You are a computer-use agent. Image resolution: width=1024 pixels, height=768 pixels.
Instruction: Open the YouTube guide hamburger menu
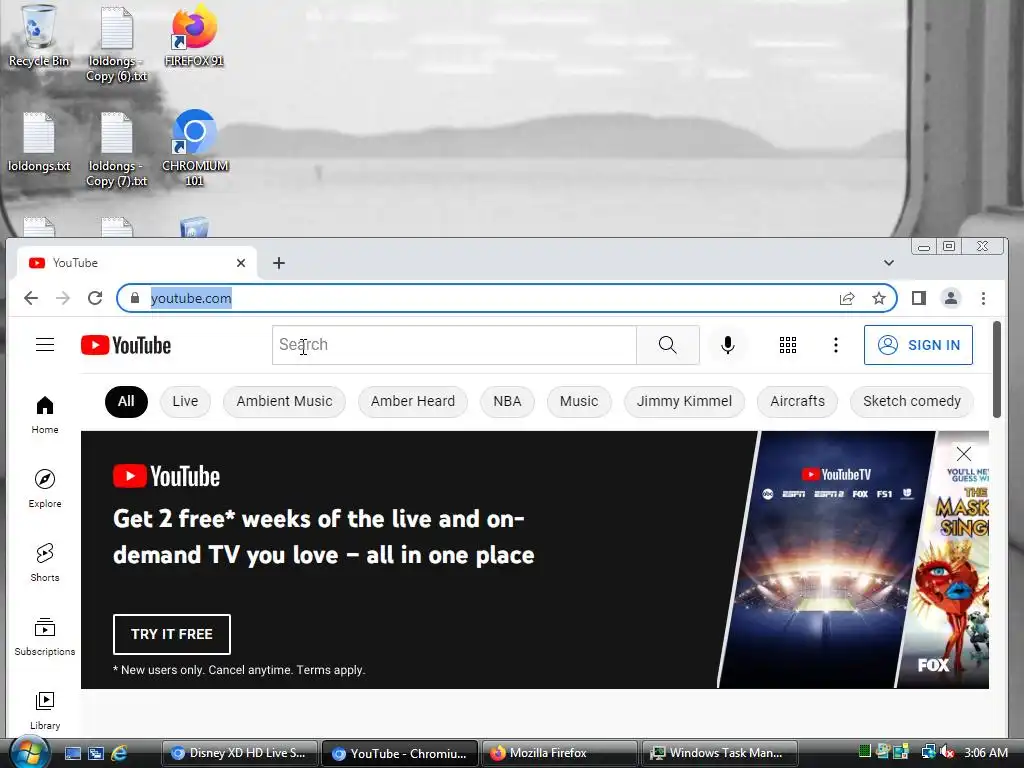(x=44, y=344)
